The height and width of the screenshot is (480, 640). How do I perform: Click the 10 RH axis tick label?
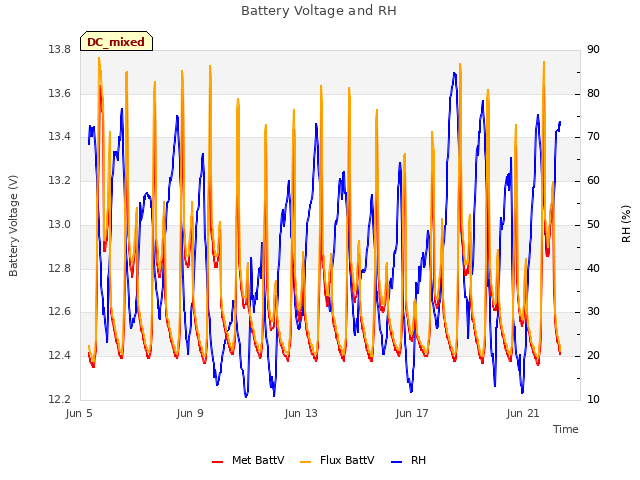(x=593, y=399)
